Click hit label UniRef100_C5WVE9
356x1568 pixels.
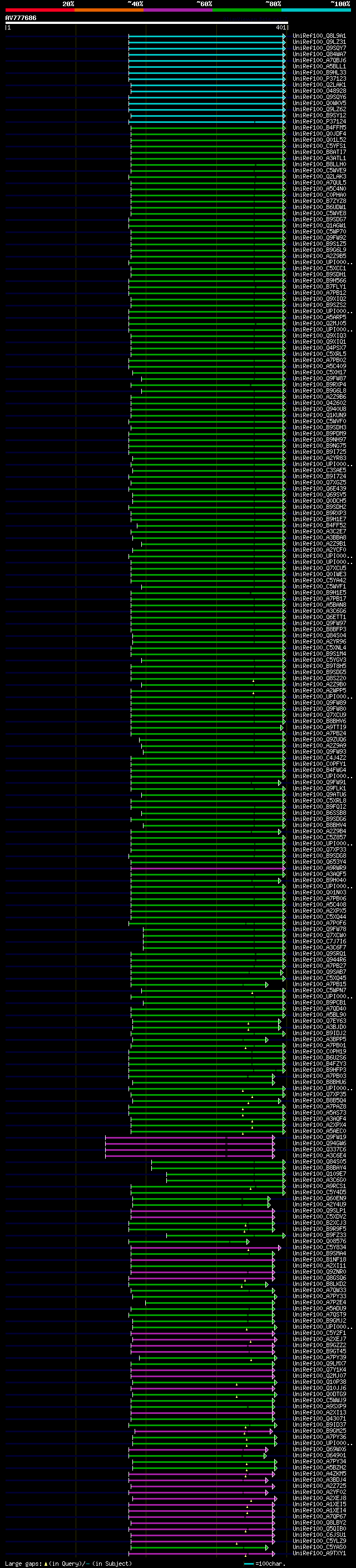[x=319, y=170]
